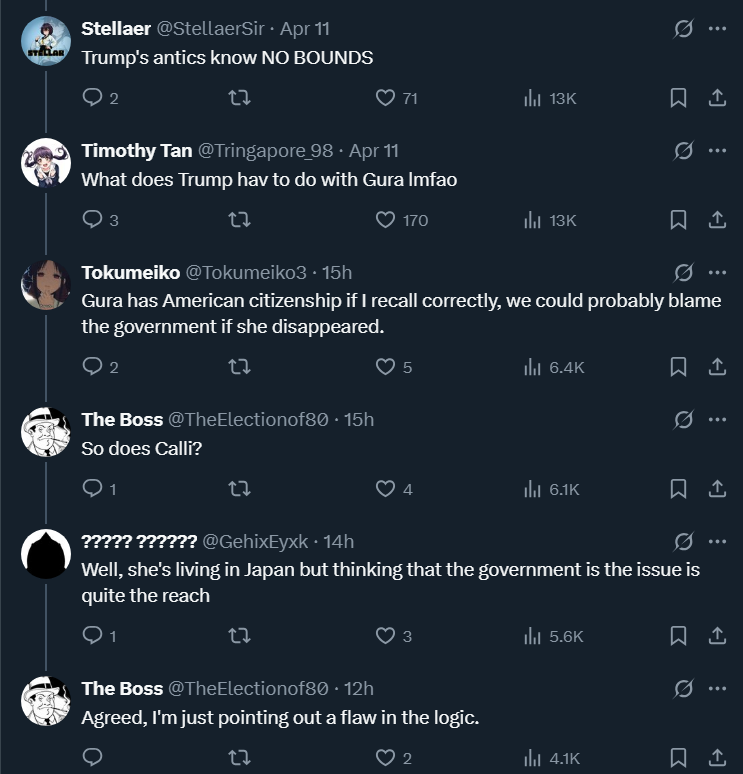Expand more menu on Tokumeiko's tweet
Screen dimensions: 743x774
(x=717, y=272)
